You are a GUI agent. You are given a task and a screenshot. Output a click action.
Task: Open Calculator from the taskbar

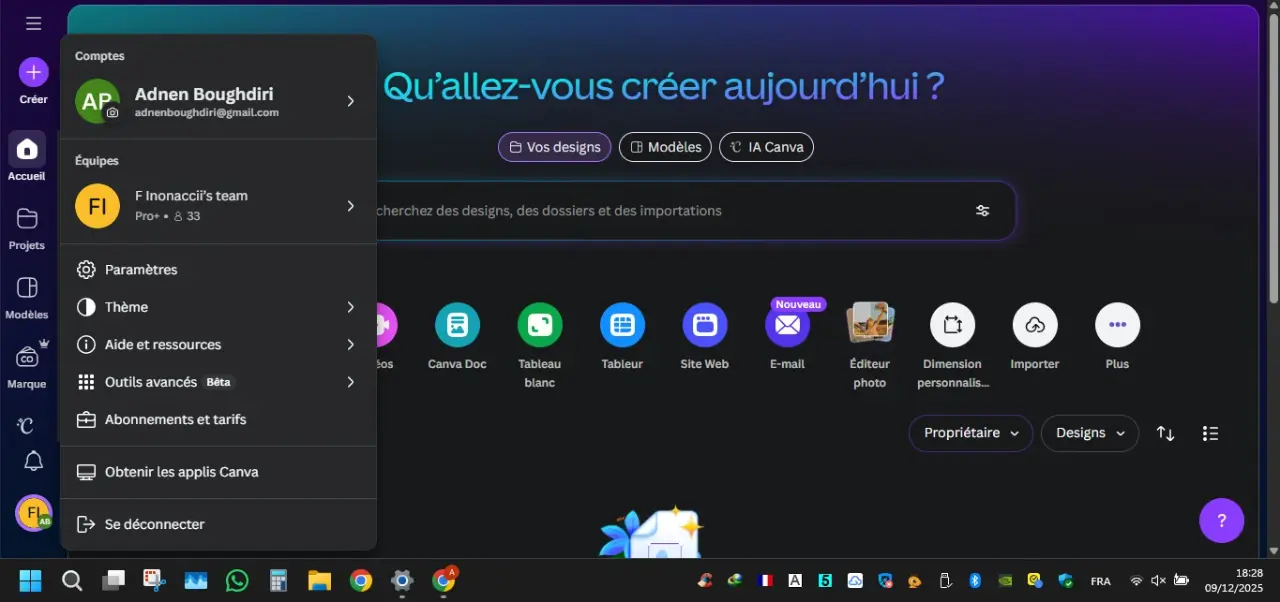click(x=278, y=580)
